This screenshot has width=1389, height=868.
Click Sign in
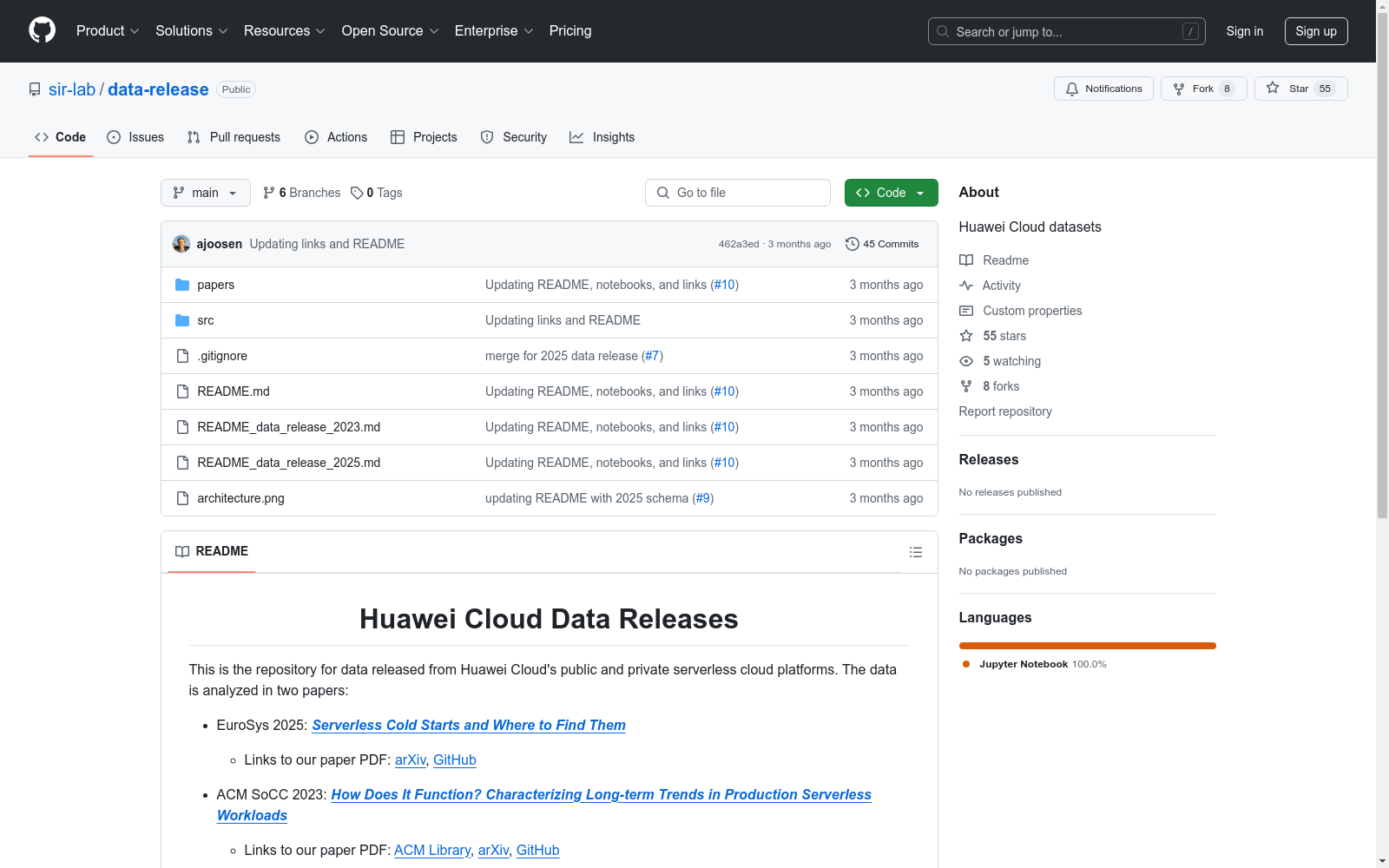[x=1245, y=31]
